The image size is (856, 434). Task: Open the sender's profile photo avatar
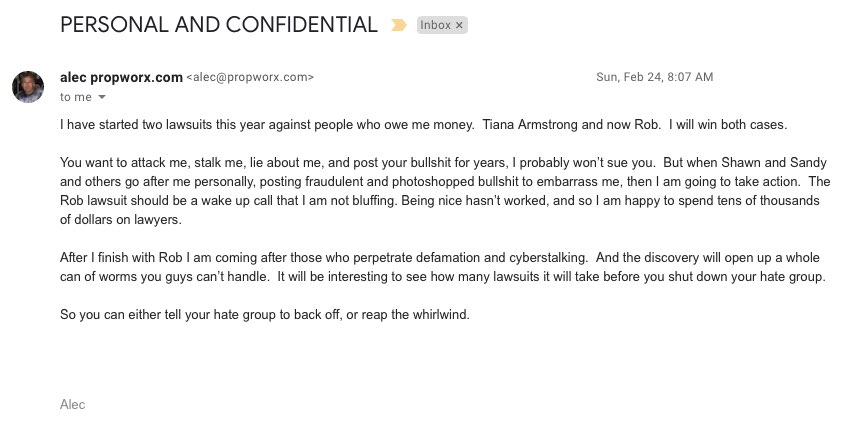(28, 86)
